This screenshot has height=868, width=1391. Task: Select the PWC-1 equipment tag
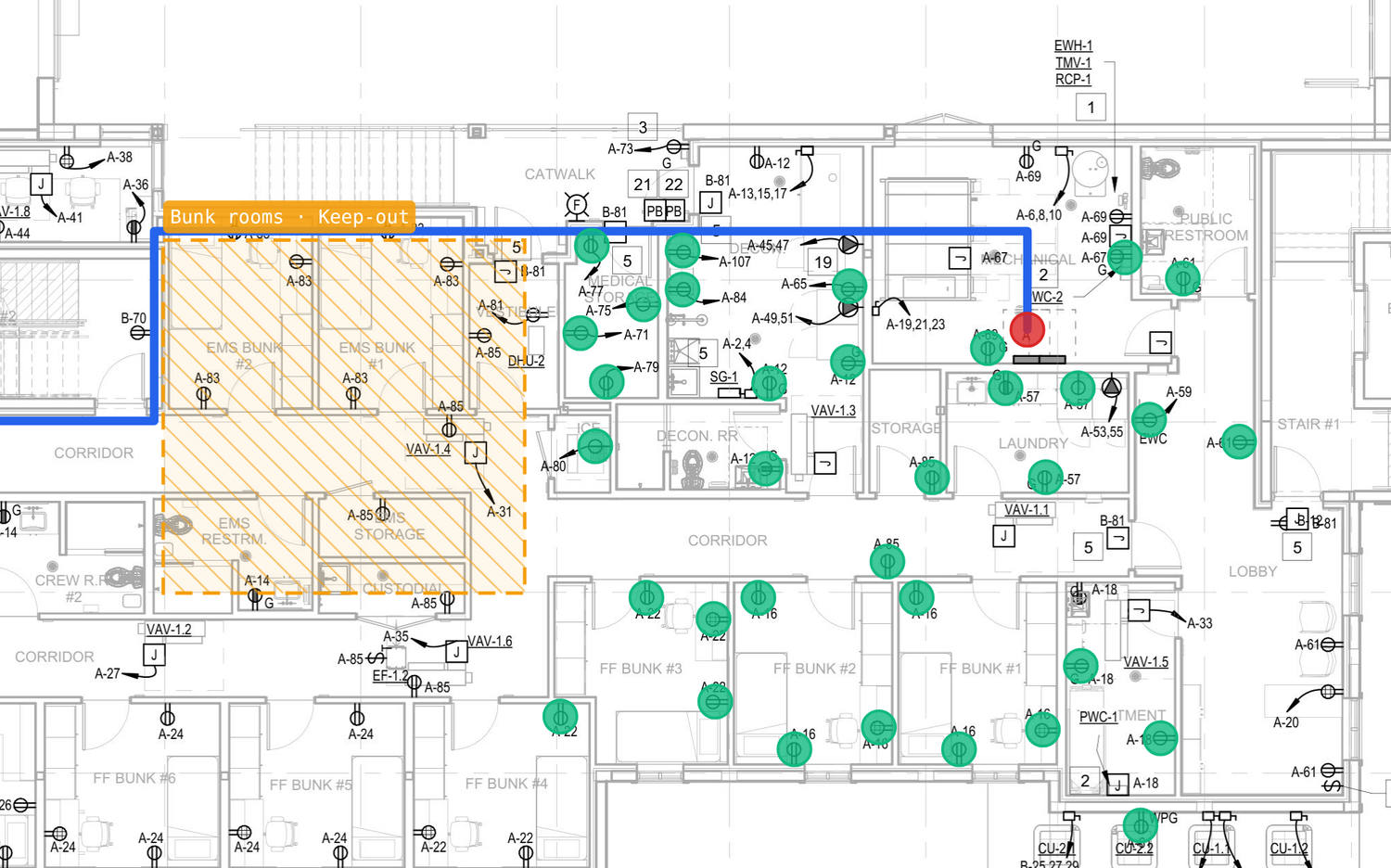tap(1099, 717)
